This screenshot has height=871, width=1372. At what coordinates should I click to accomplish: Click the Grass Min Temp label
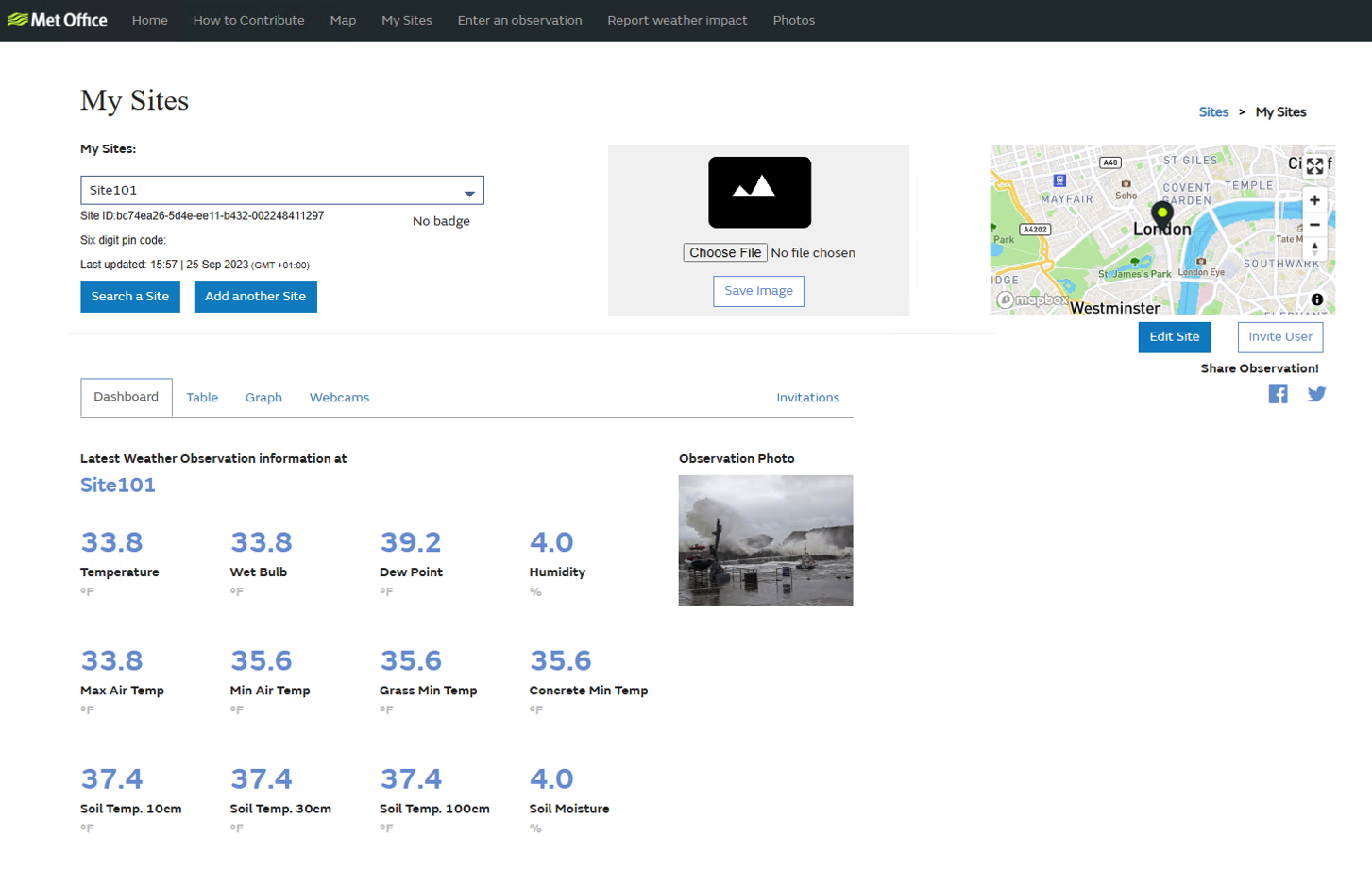[x=429, y=691]
